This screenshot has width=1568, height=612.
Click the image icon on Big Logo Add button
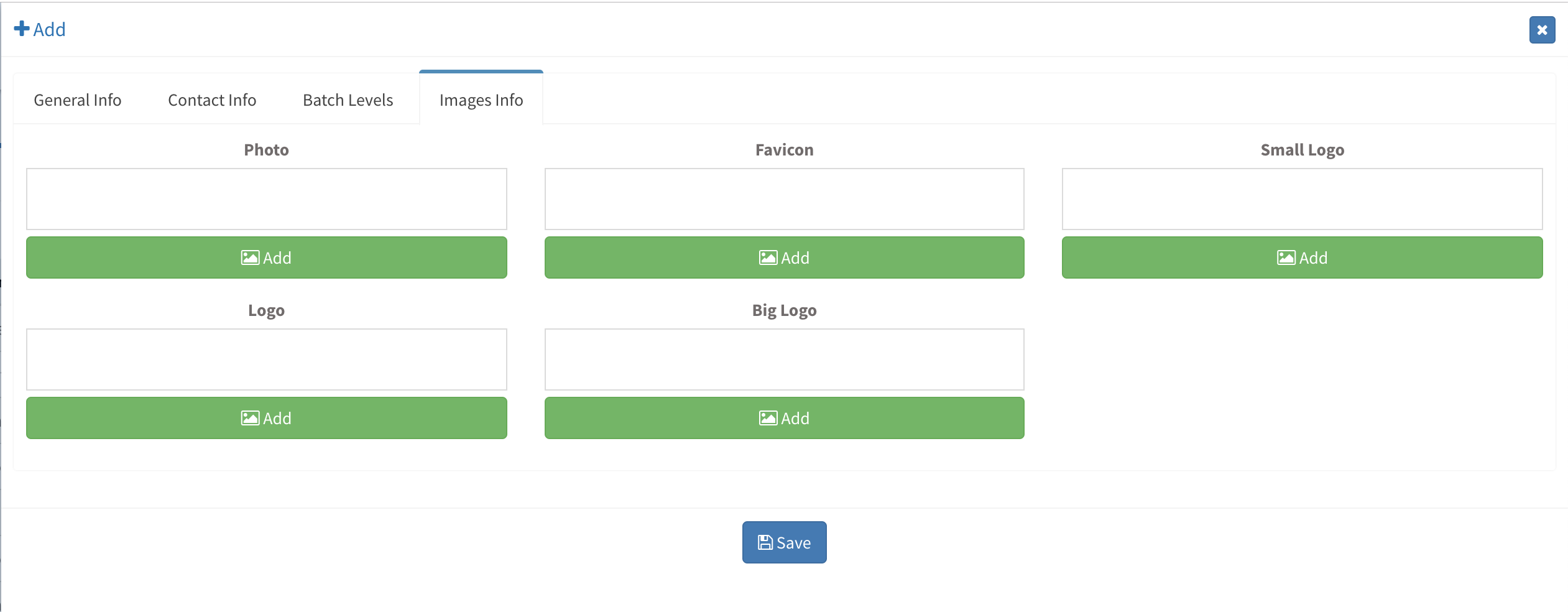click(x=768, y=418)
